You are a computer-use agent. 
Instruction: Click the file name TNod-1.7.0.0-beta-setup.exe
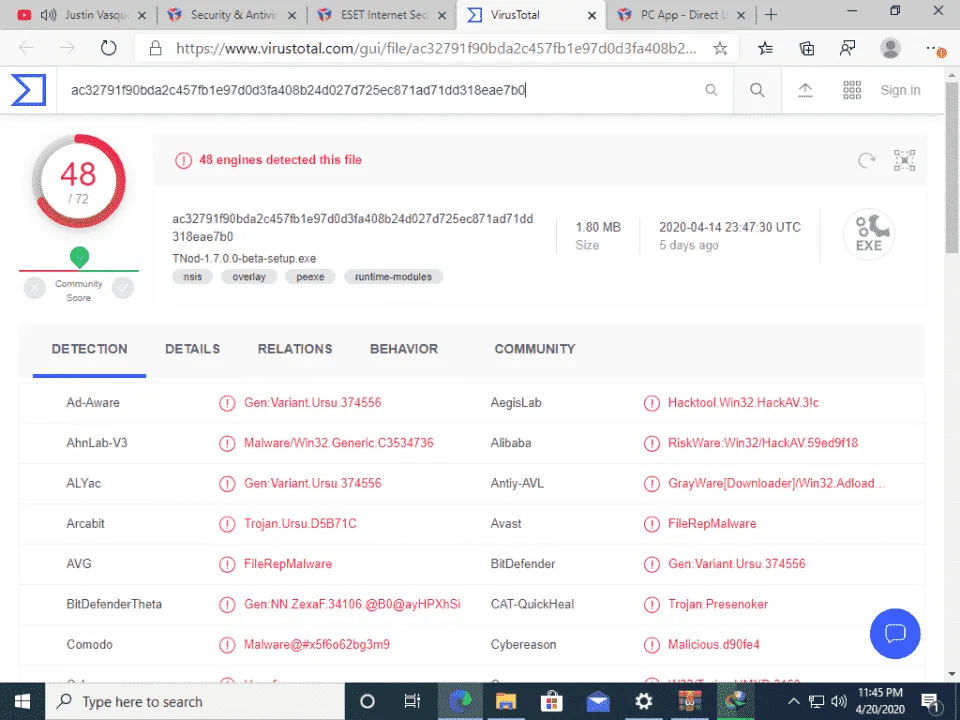pos(244,258)
